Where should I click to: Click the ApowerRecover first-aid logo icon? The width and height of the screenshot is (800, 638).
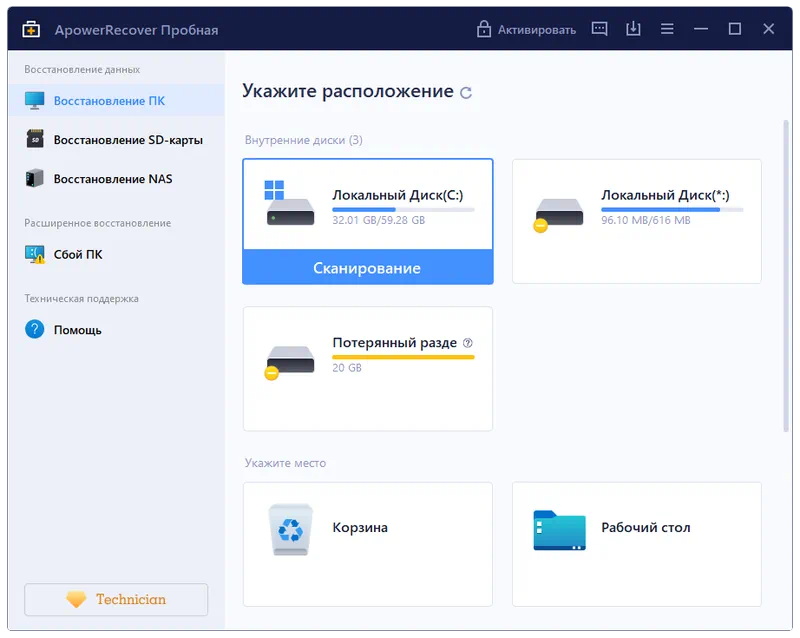coord(31,29)
